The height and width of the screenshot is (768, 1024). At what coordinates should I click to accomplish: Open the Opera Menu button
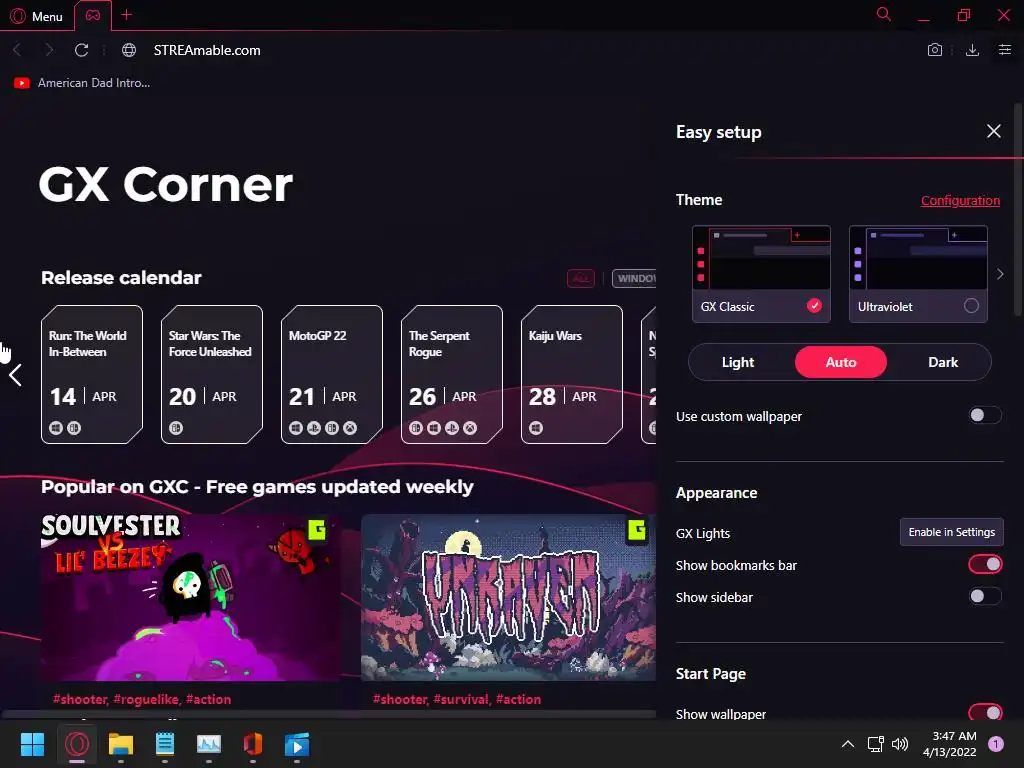pyautogui.click(x=37, y=16)
